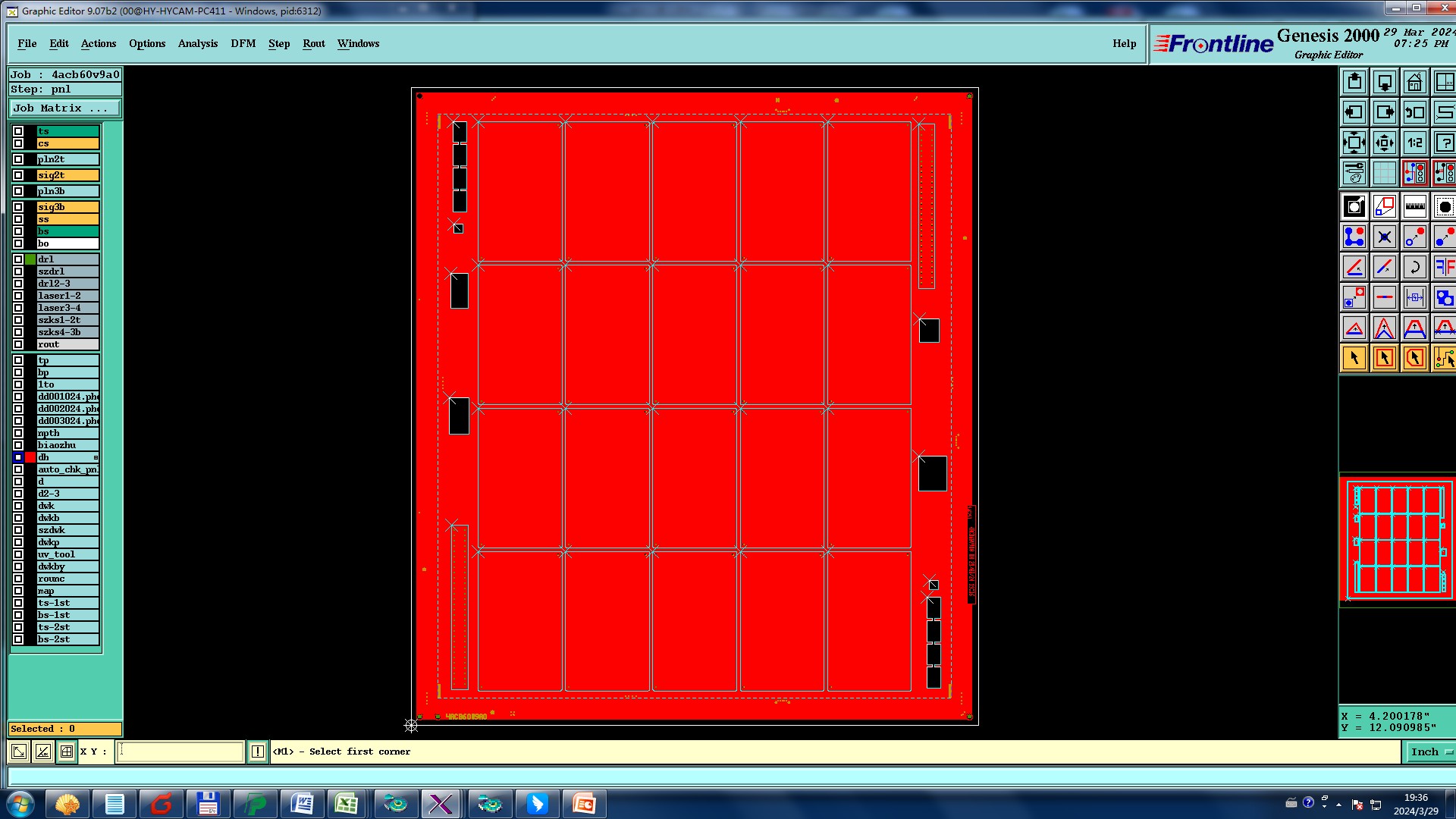The height and width of the screenshot is (819, 1456).
Task: Open the Analysis menu
Action: [197, 43]
